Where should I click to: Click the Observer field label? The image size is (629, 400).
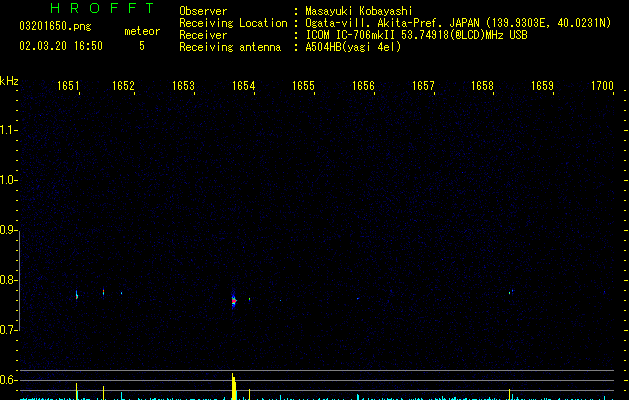tap(203, 11)
